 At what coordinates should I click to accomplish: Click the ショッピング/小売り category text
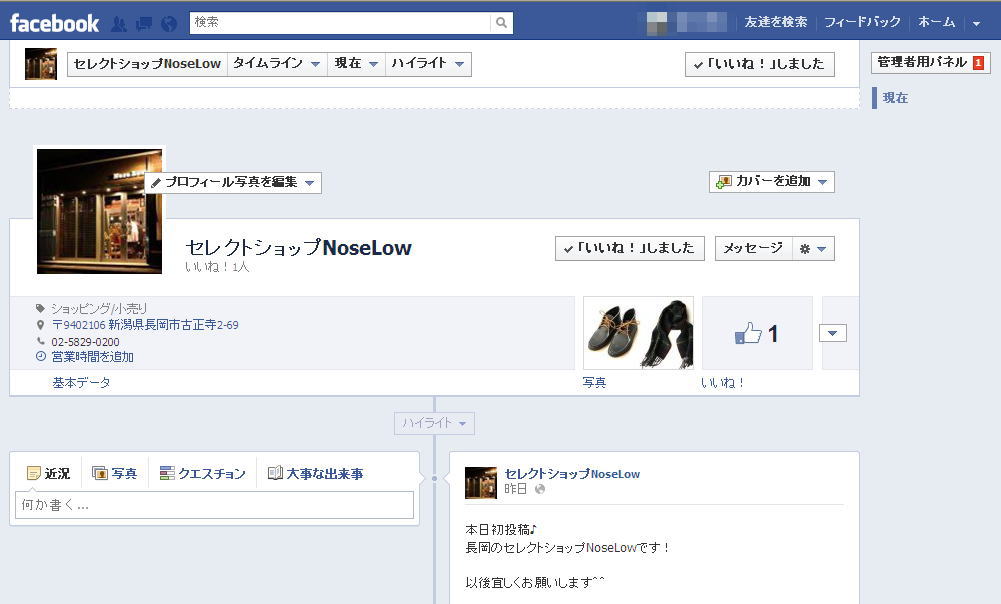[x=99, y=309]
